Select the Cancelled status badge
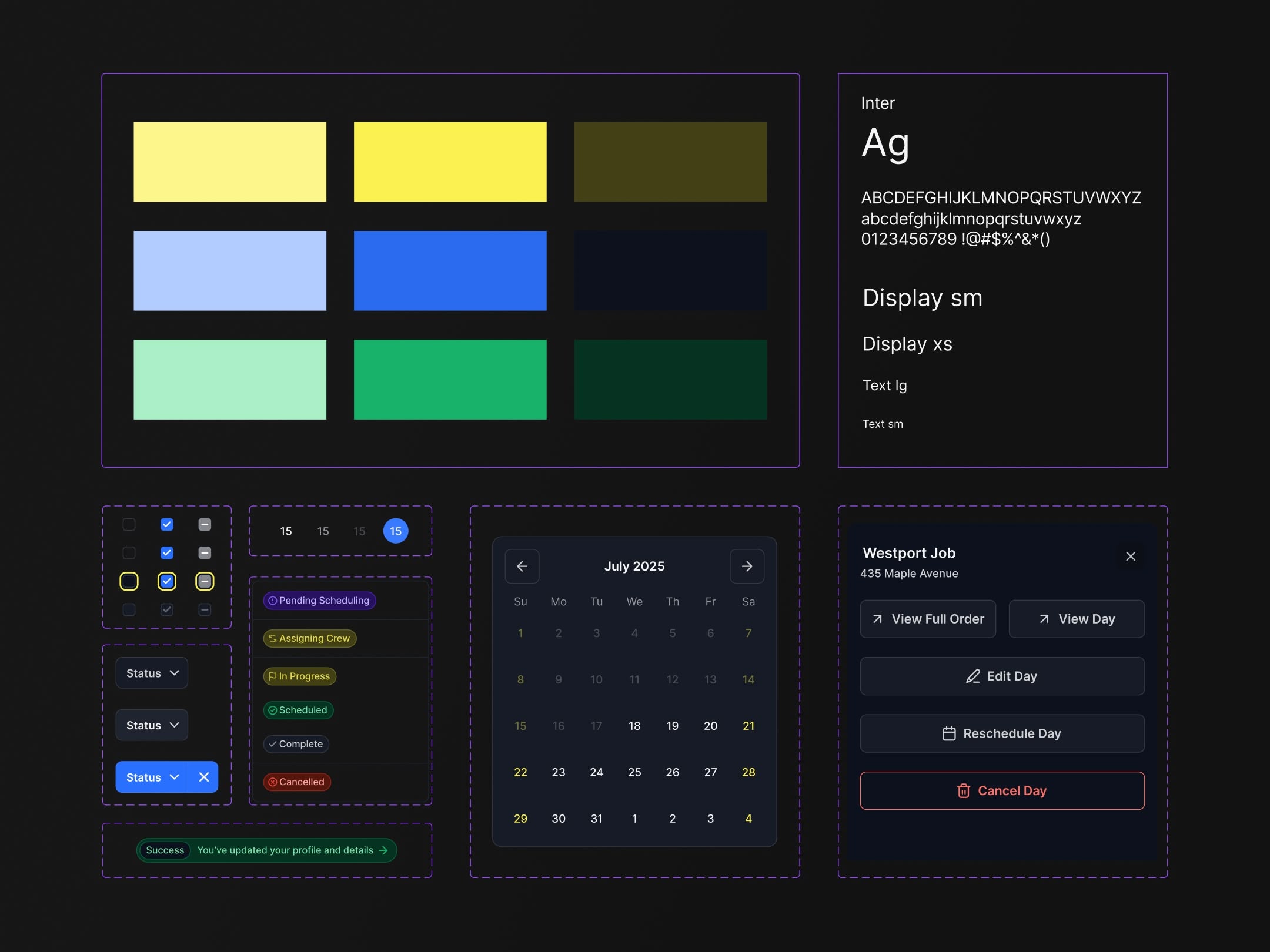This screenshot has width=1270, height=952. coord(296,782)
